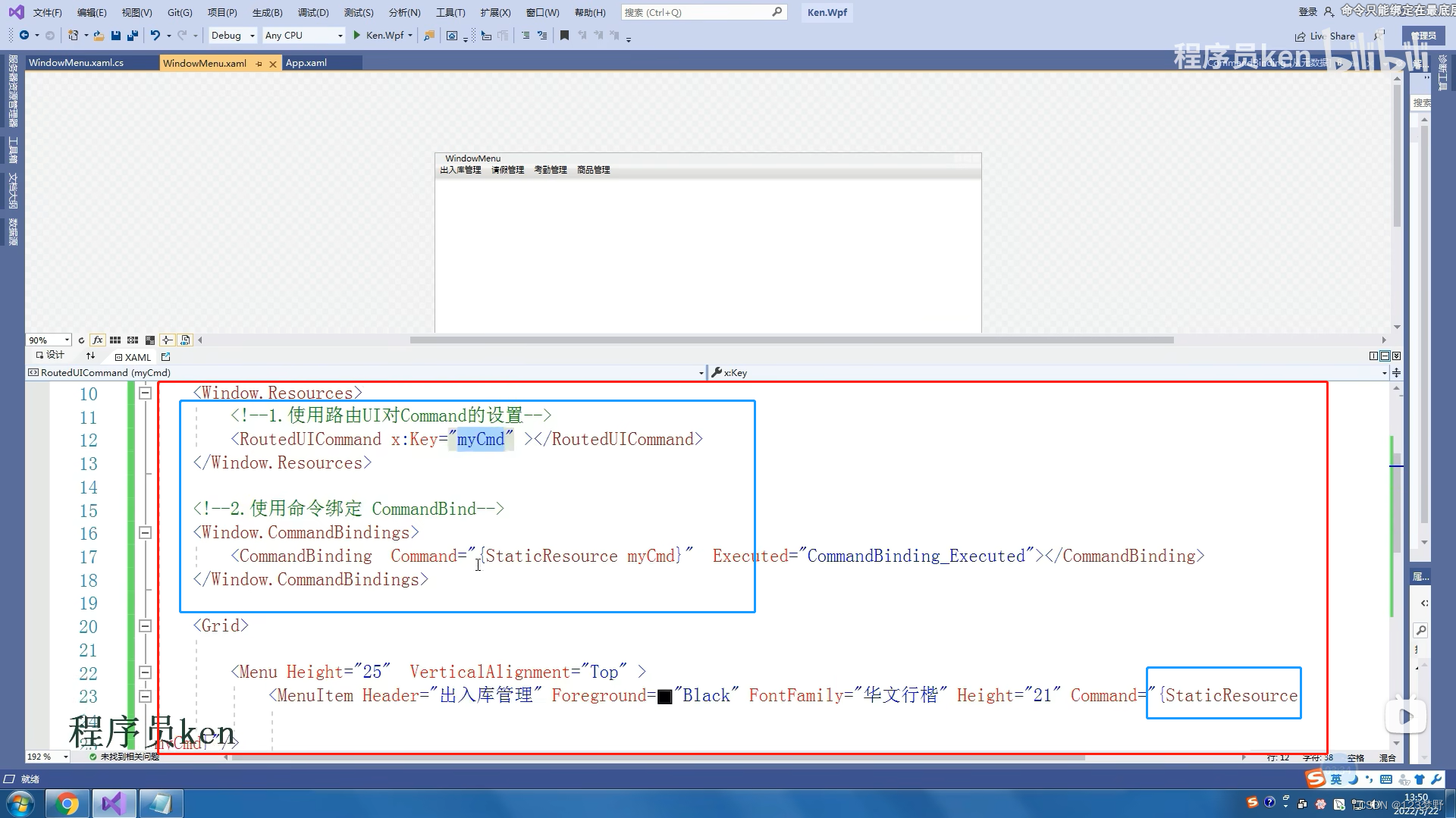Click the comment selection lines icon
This screenshot has height=818, width=1456.
pyautogui.click(x=526, y=36)
